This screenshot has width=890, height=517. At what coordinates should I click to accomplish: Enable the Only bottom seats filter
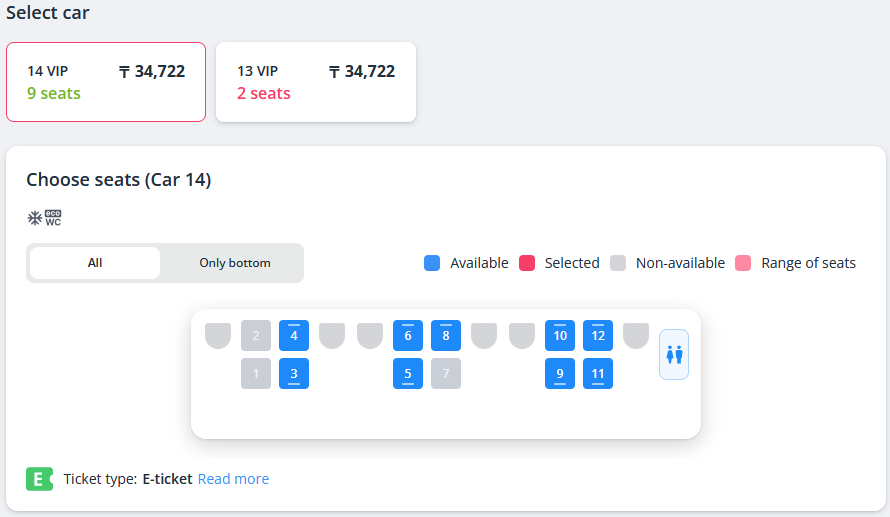pyautogui.click(x=234, y=263)
